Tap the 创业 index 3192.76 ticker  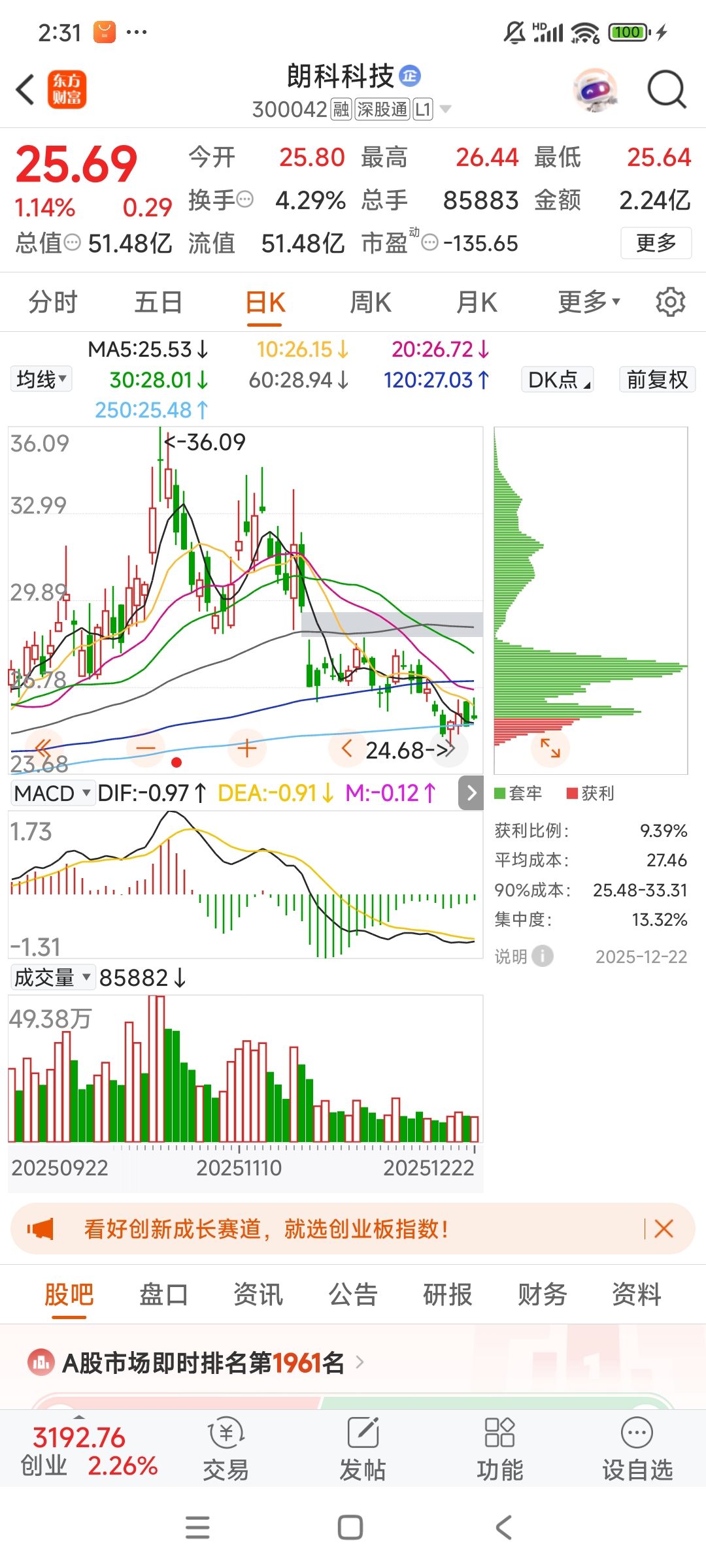(89, 1451)
